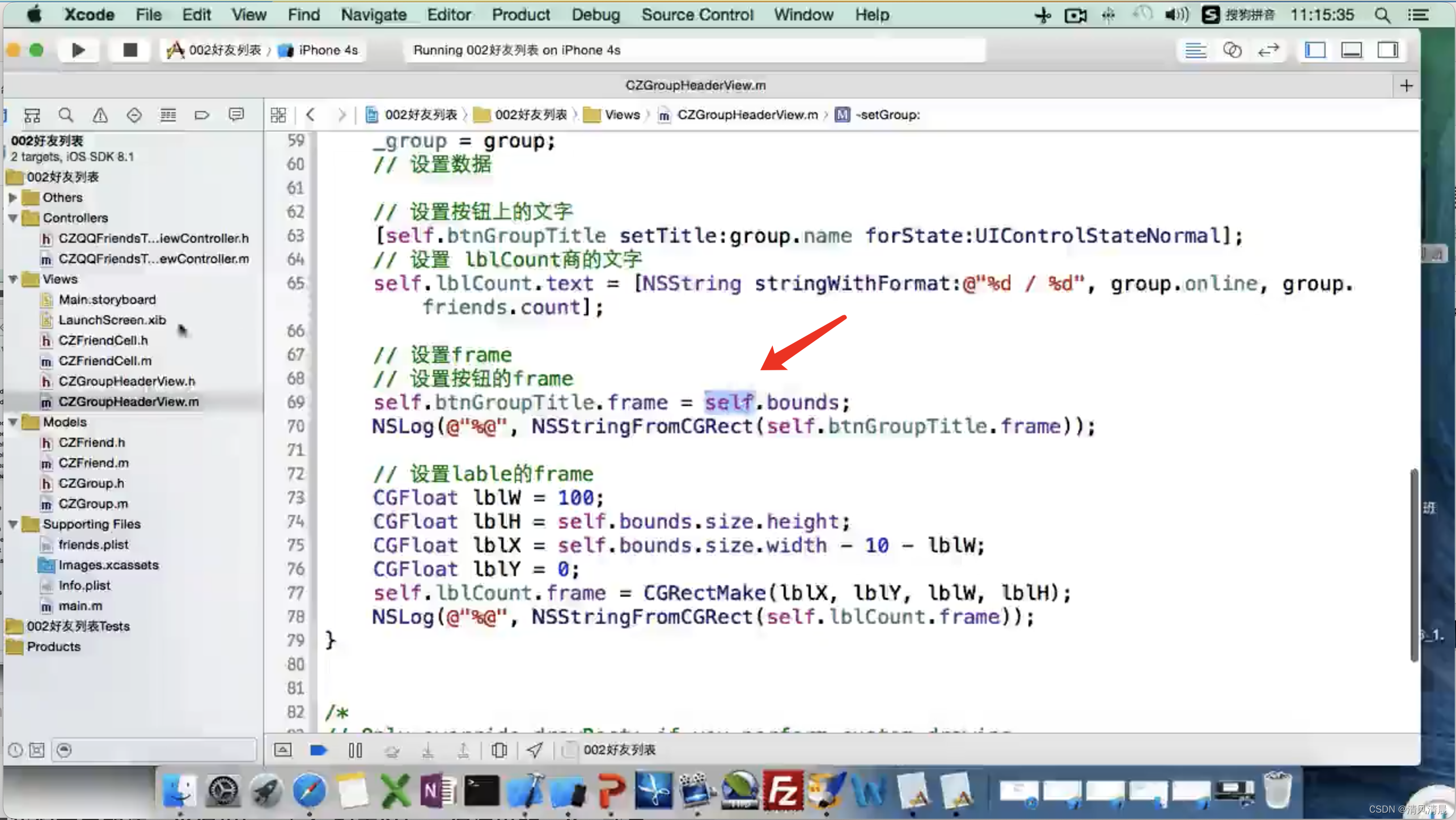Open the Issue navigator

(x=100, y=115)
